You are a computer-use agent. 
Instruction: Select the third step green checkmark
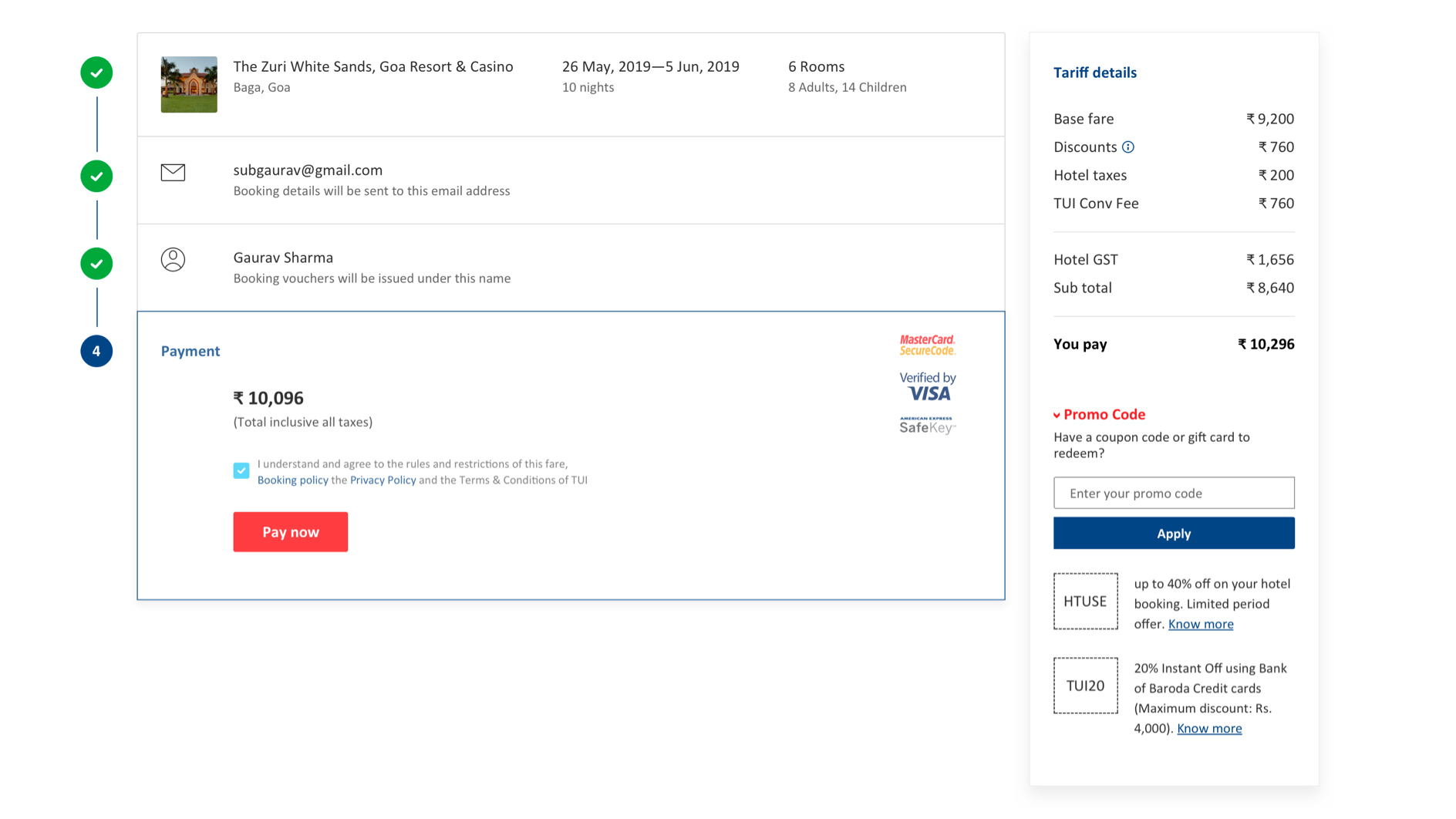[x=96, y=264]
